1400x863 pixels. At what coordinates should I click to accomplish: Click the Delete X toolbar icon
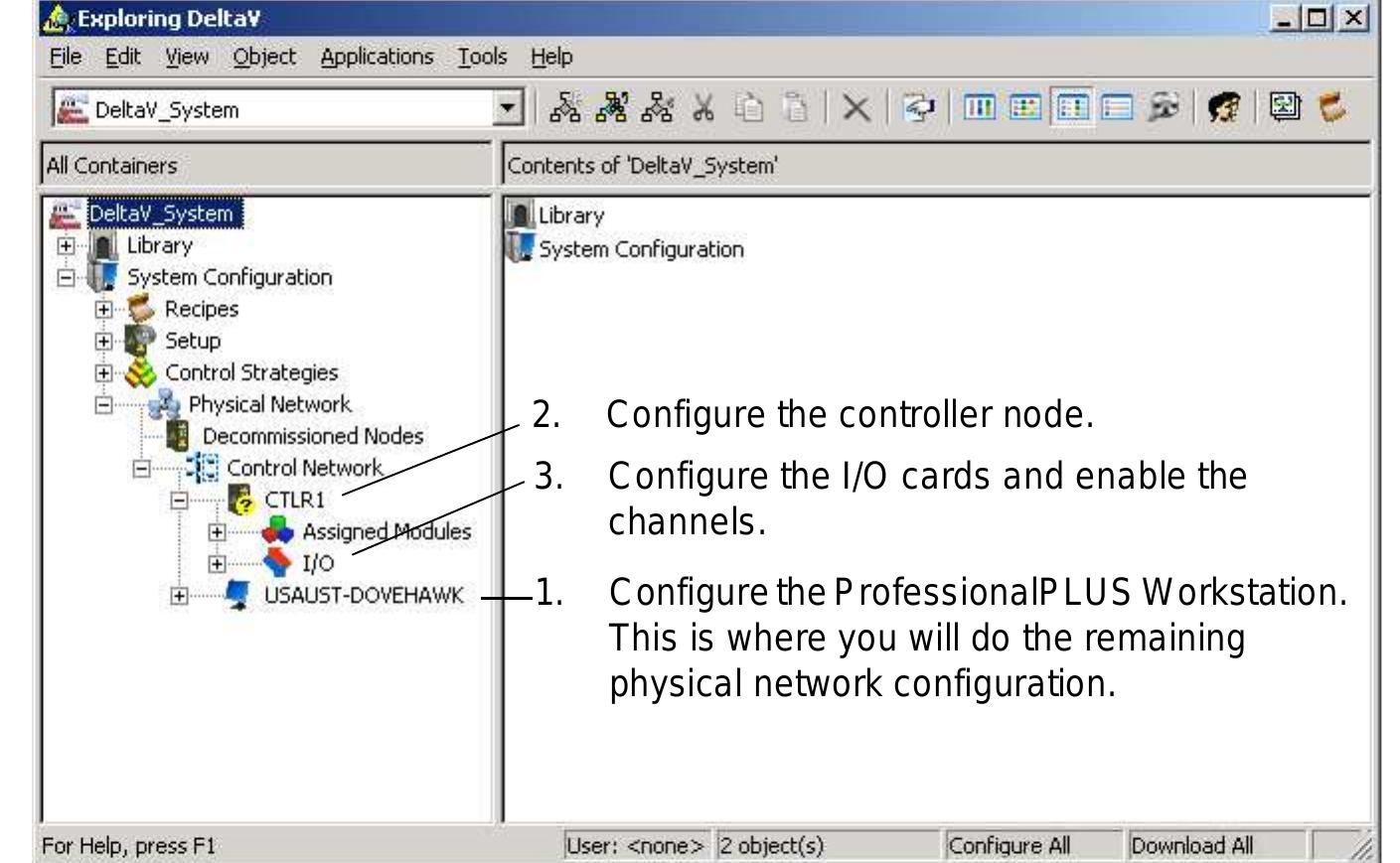coord(856,107)
